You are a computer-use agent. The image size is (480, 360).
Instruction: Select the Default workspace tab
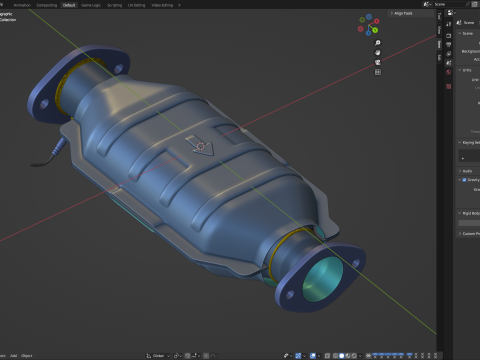point(69,5)
